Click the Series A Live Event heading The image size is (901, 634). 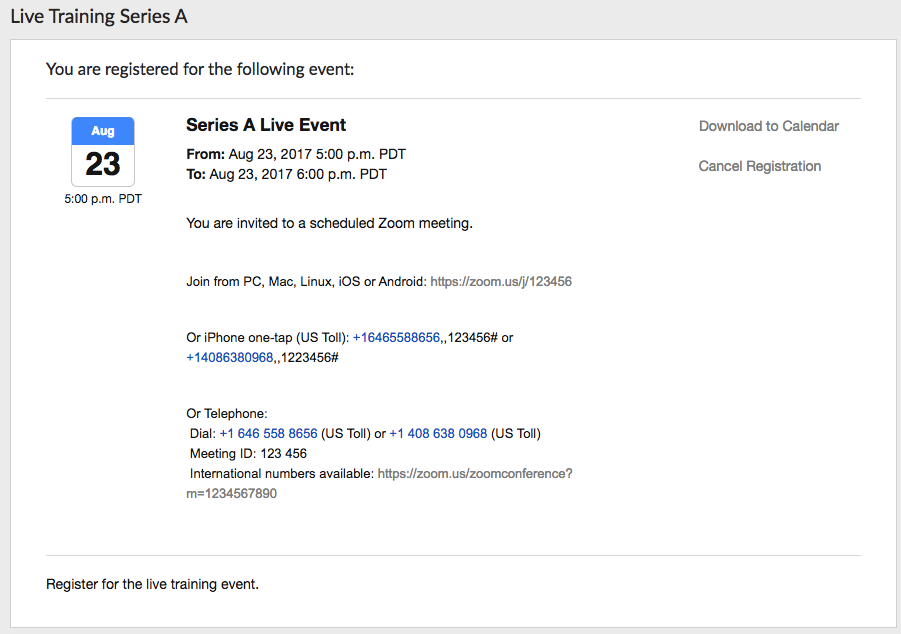266,125
